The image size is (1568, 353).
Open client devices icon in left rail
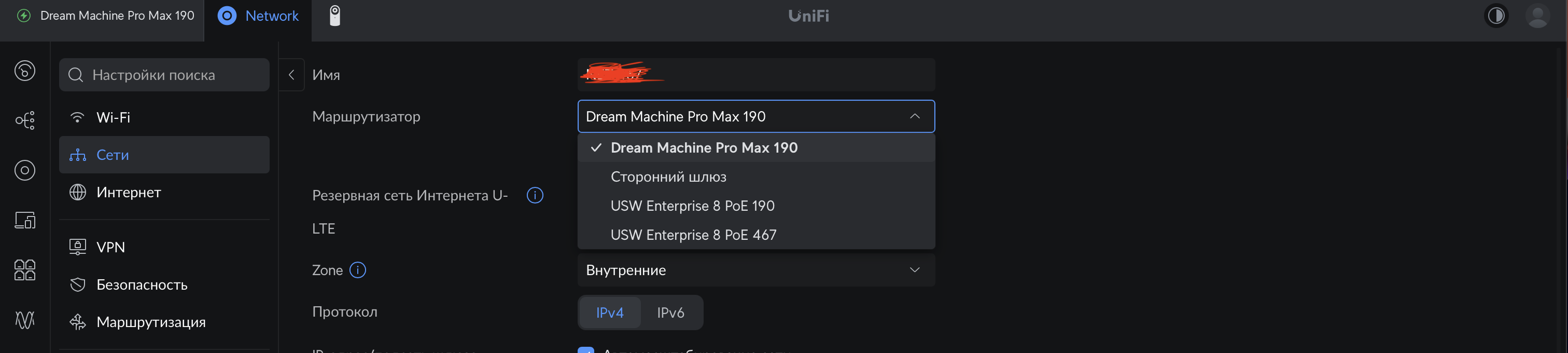(25, 220)
